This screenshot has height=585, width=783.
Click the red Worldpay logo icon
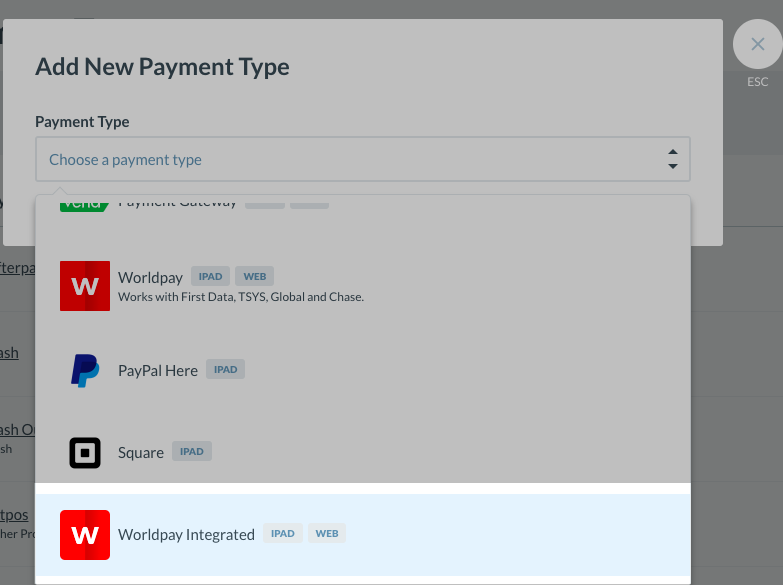[85, 286]
